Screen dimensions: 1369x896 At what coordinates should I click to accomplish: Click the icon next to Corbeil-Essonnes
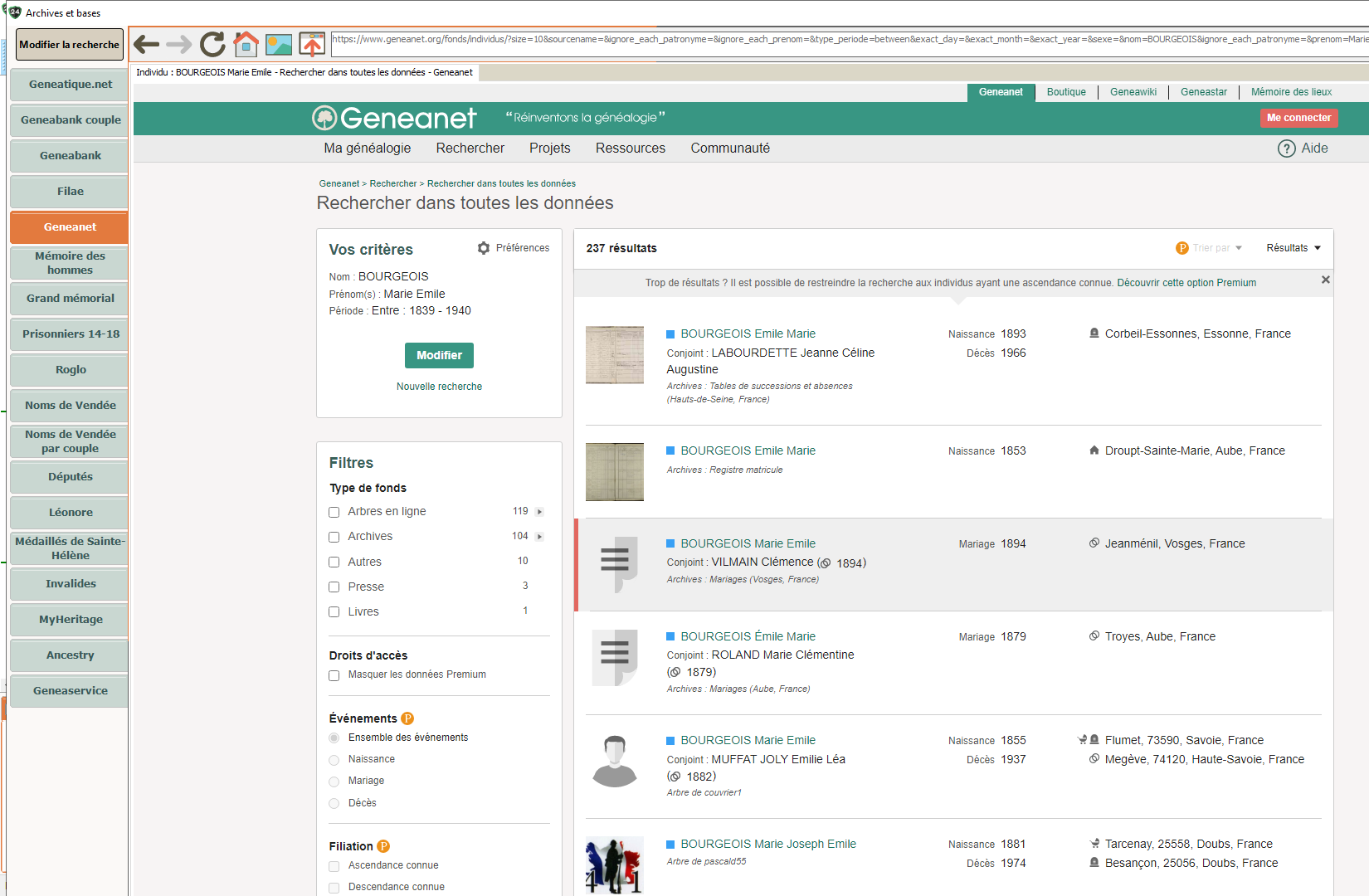1094,334
